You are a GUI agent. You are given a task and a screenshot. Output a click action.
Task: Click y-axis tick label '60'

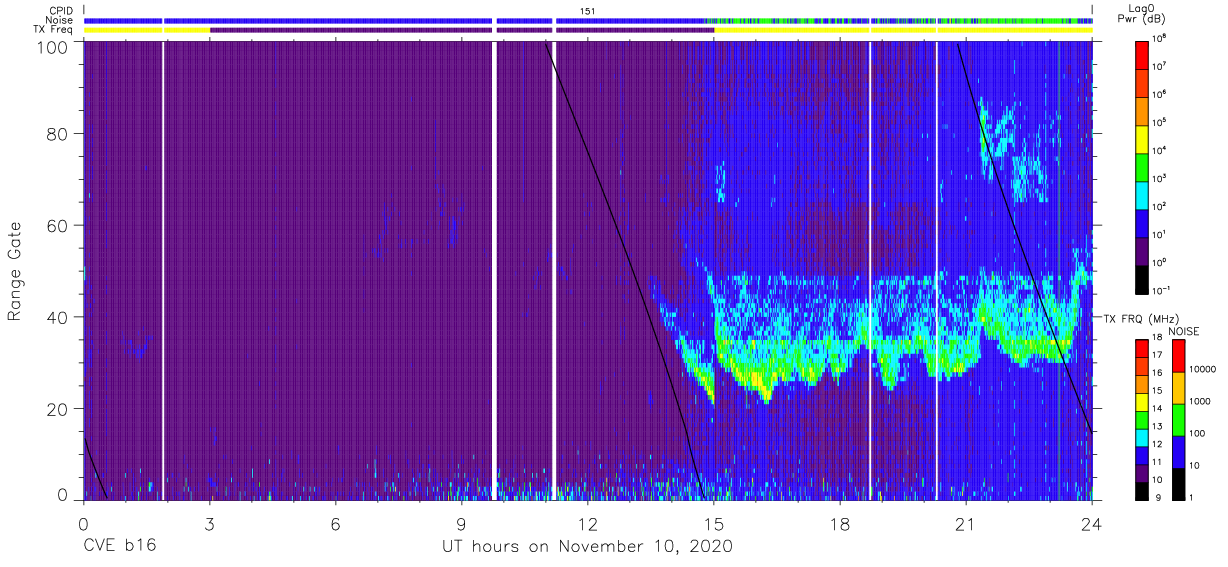(57, 225)
